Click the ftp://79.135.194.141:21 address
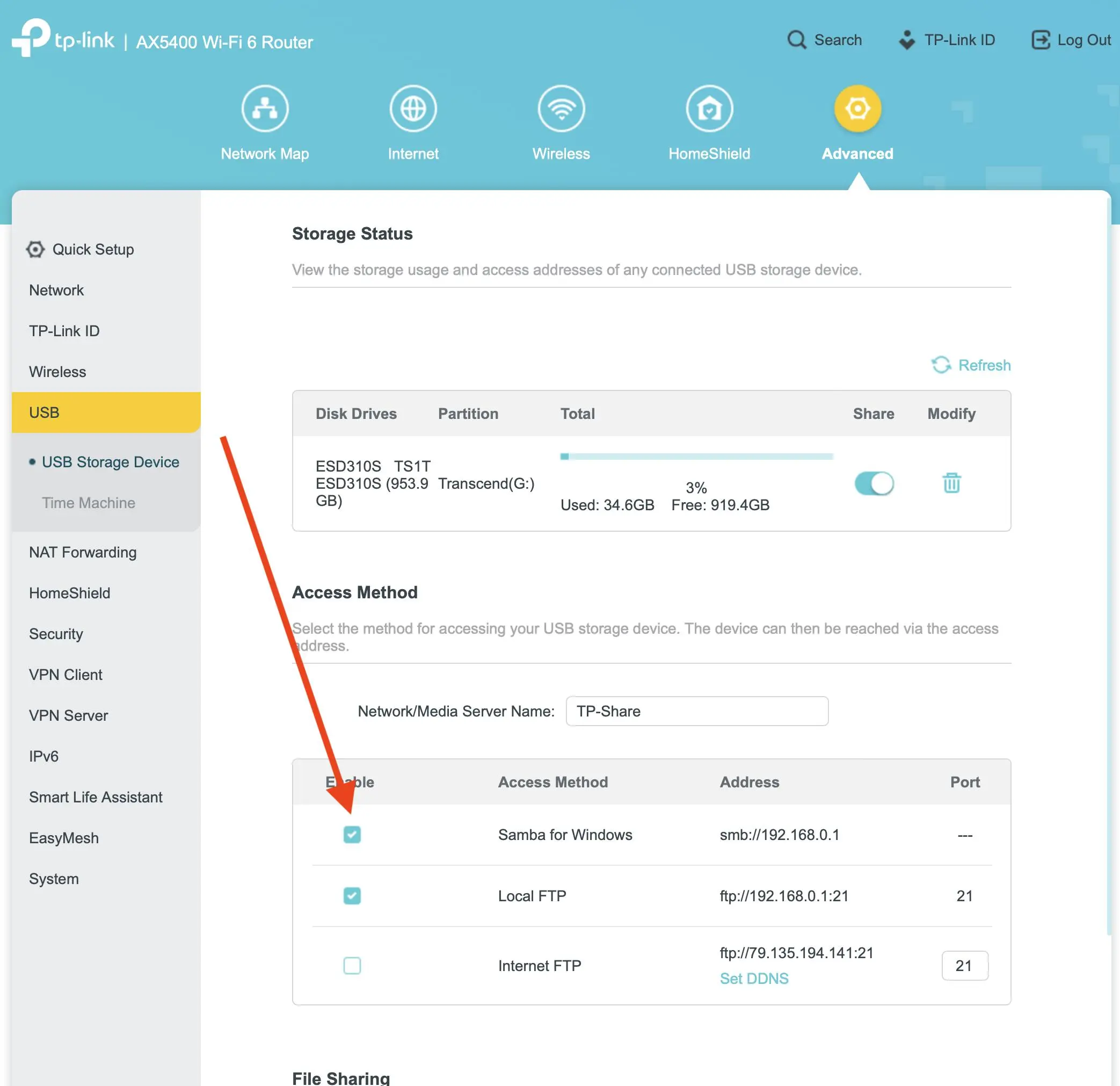The height and width of the screenshot is (1086, 1120). [797, 953]
